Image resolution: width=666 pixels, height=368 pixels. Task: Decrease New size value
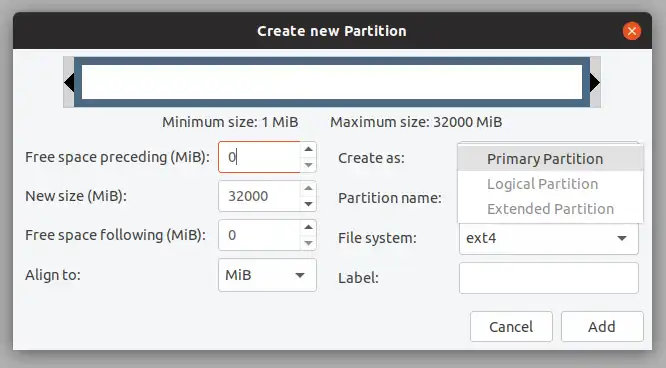coord(309,204)
